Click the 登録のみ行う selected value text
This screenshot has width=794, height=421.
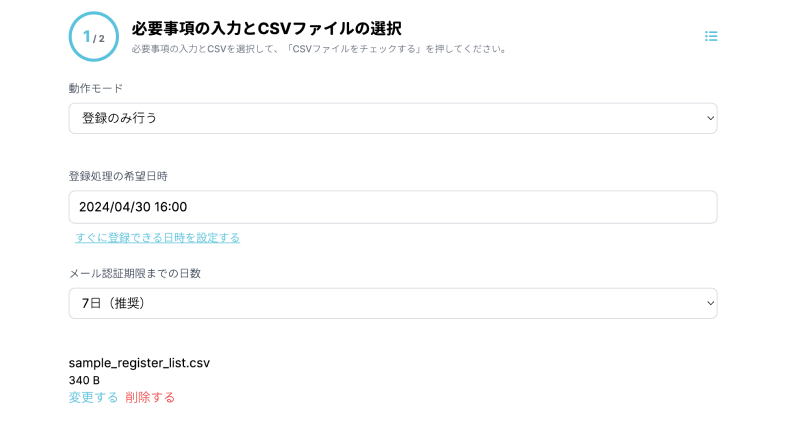click(x=119, y=118)
